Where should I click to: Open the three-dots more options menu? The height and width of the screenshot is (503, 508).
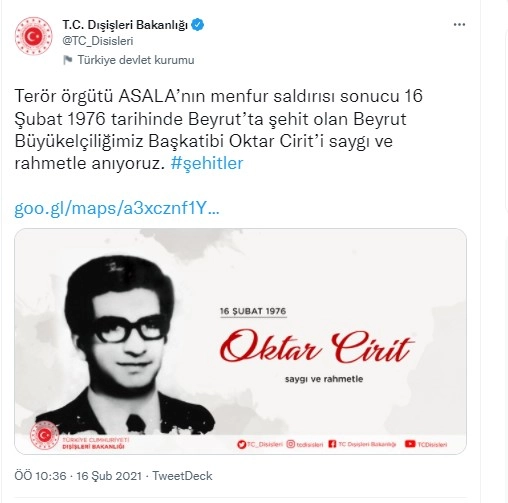click(459, 25)
